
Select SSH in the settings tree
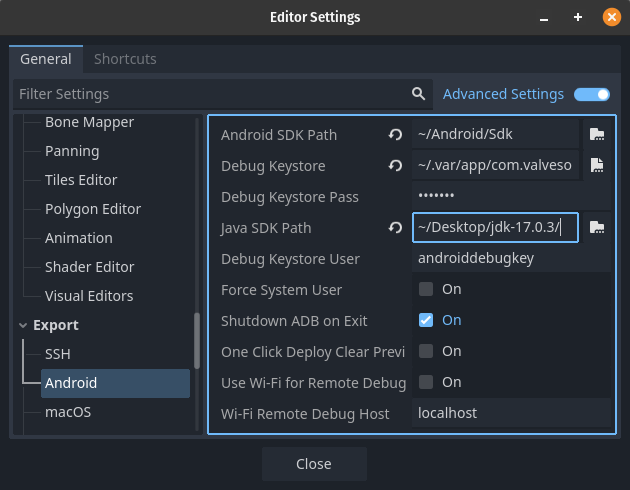pyautogui.click(x=58, y=354)
